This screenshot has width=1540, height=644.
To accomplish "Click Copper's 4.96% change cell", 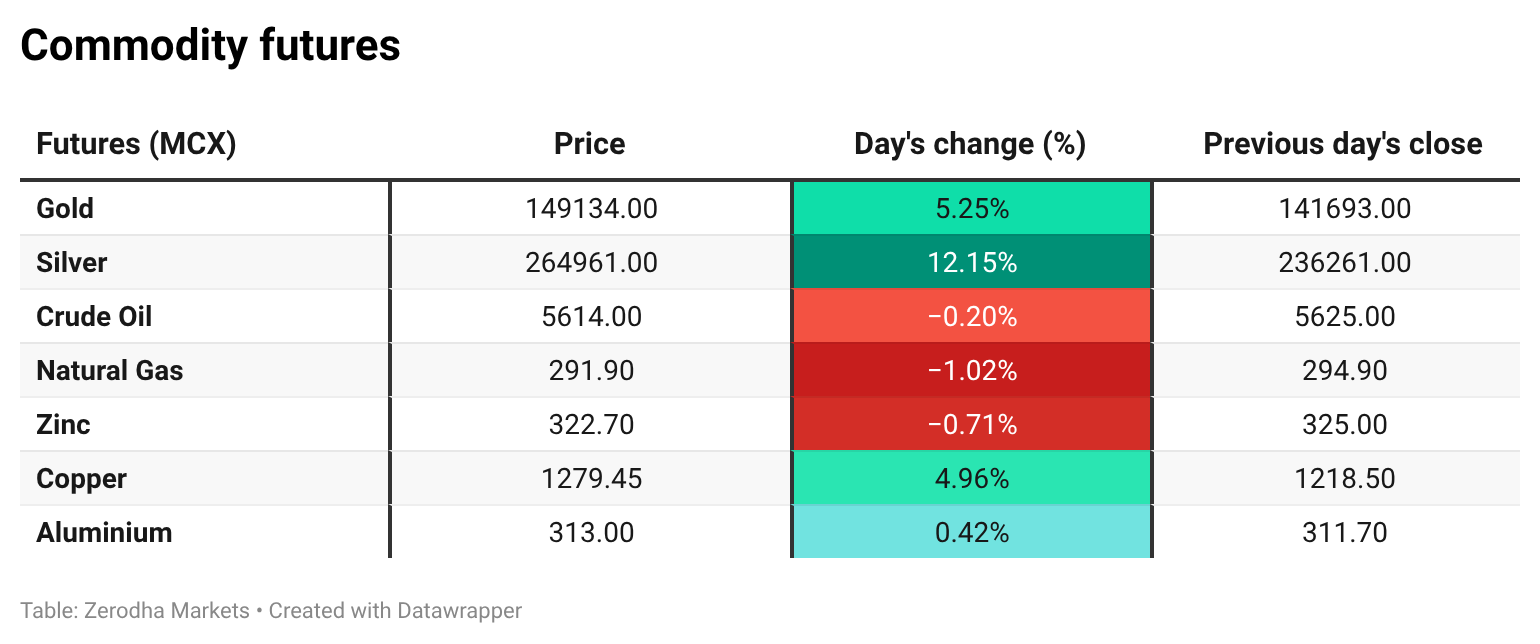I will click(971, 479).
